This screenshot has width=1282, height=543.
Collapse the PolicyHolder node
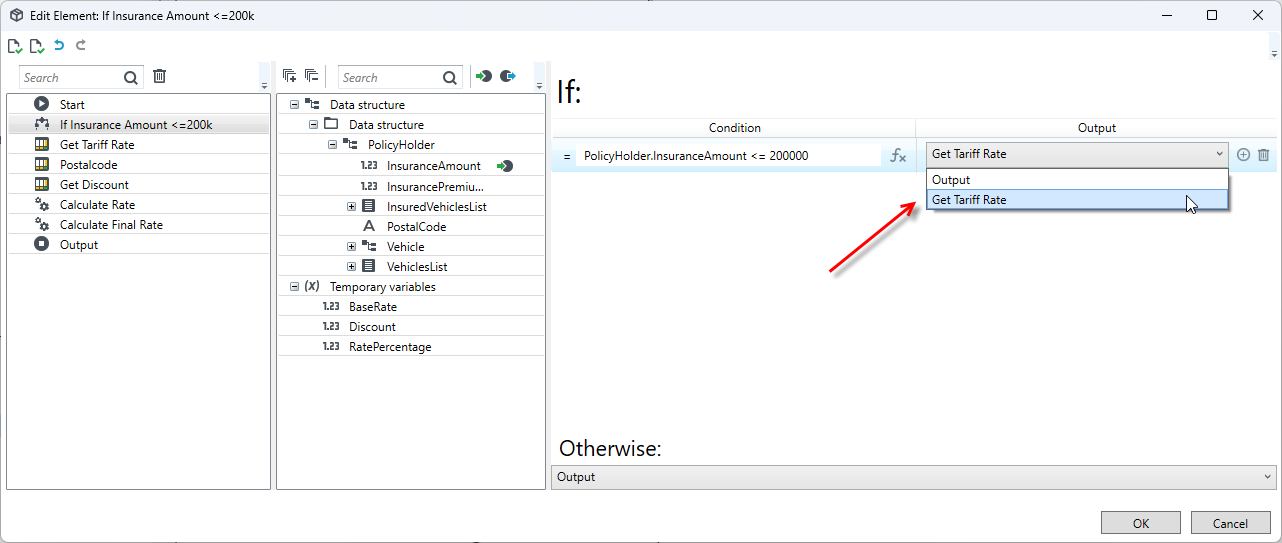coord(332,144)
